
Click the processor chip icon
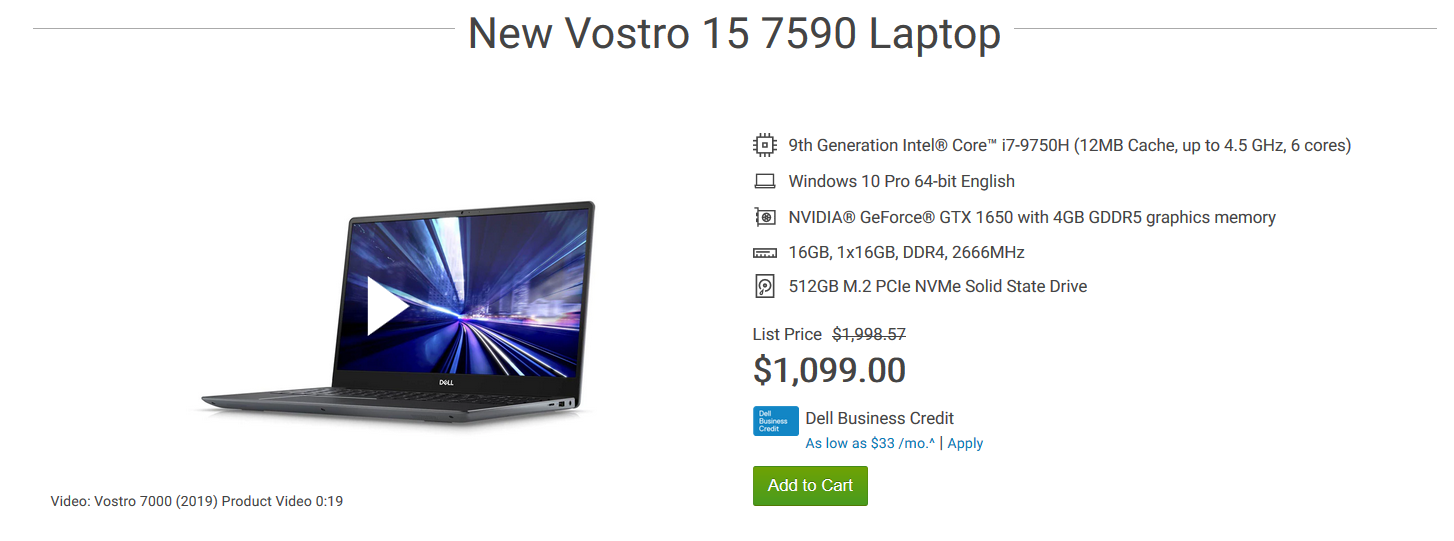(x=764, y=145)
